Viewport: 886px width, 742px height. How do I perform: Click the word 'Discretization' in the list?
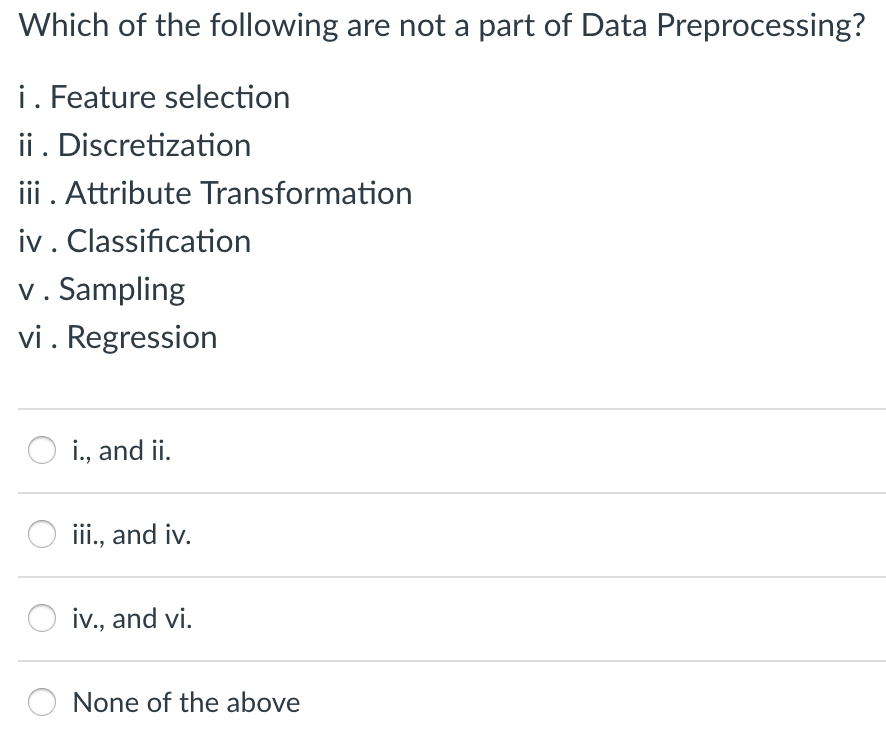pyautogui.click(x=155, y=146)
